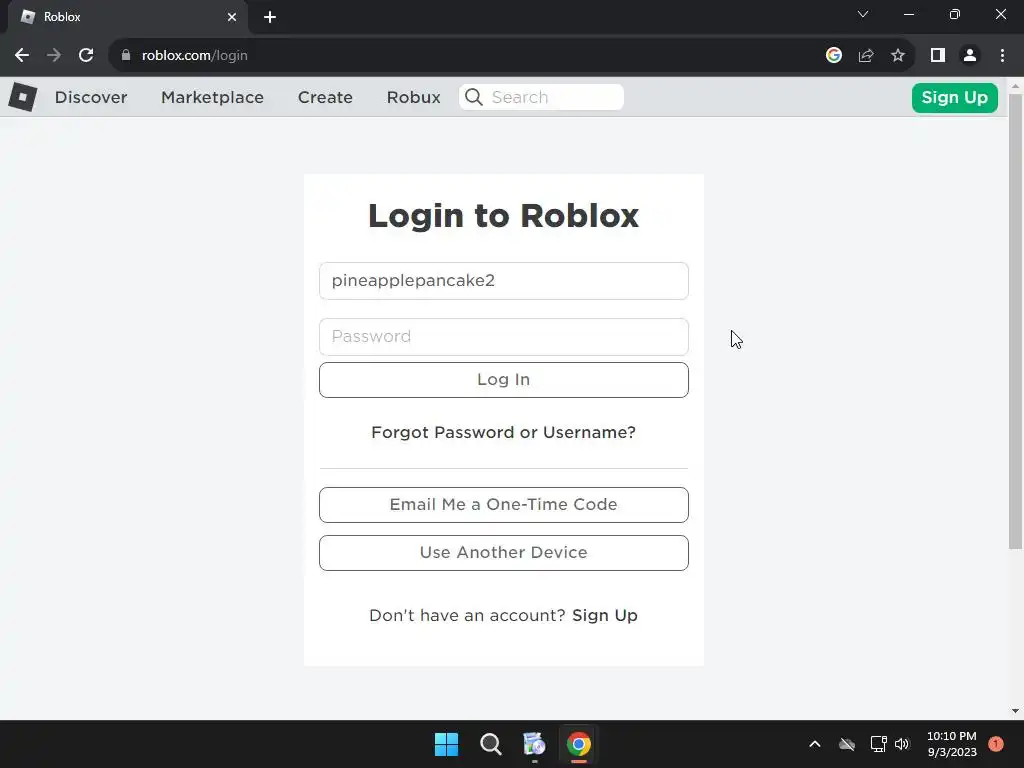Close the Roblox tab
This screenshot has height=768, width=1024.
[232, 17]
